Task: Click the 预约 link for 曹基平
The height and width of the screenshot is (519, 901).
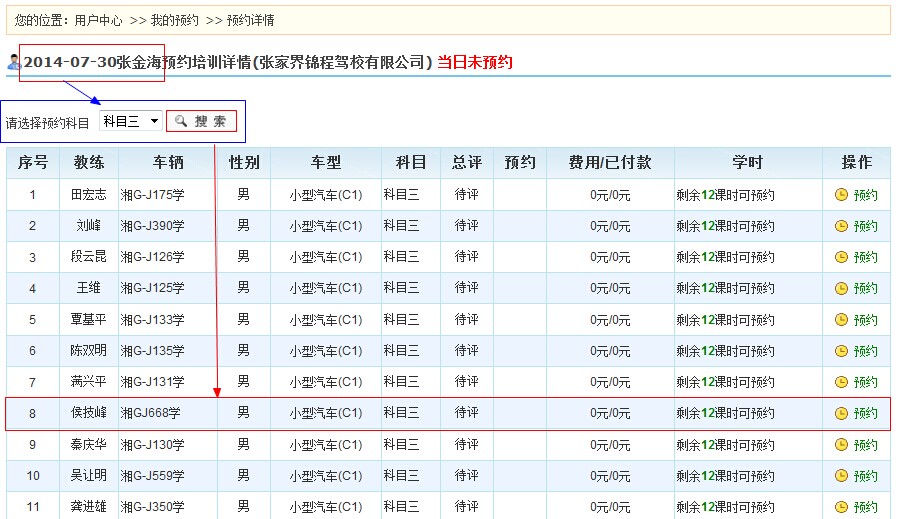Action: pyautogui.click(x=865, y=320)
